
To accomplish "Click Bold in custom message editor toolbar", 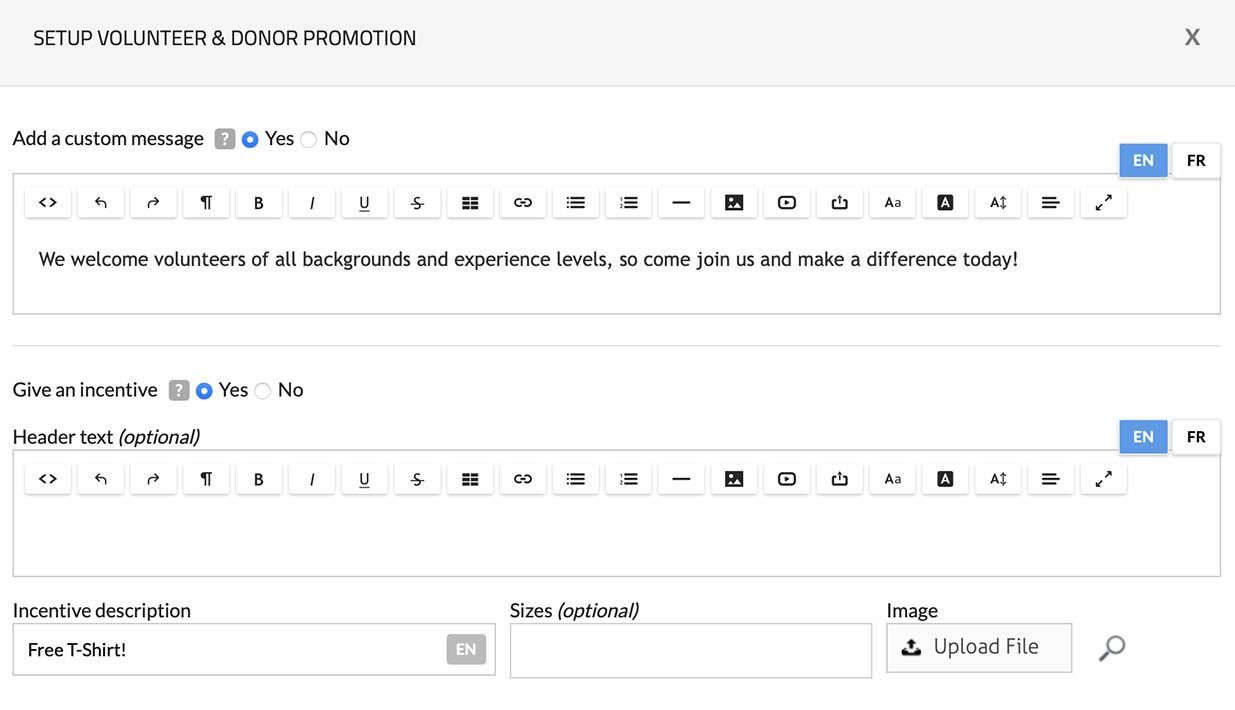I will coord(258,203).
